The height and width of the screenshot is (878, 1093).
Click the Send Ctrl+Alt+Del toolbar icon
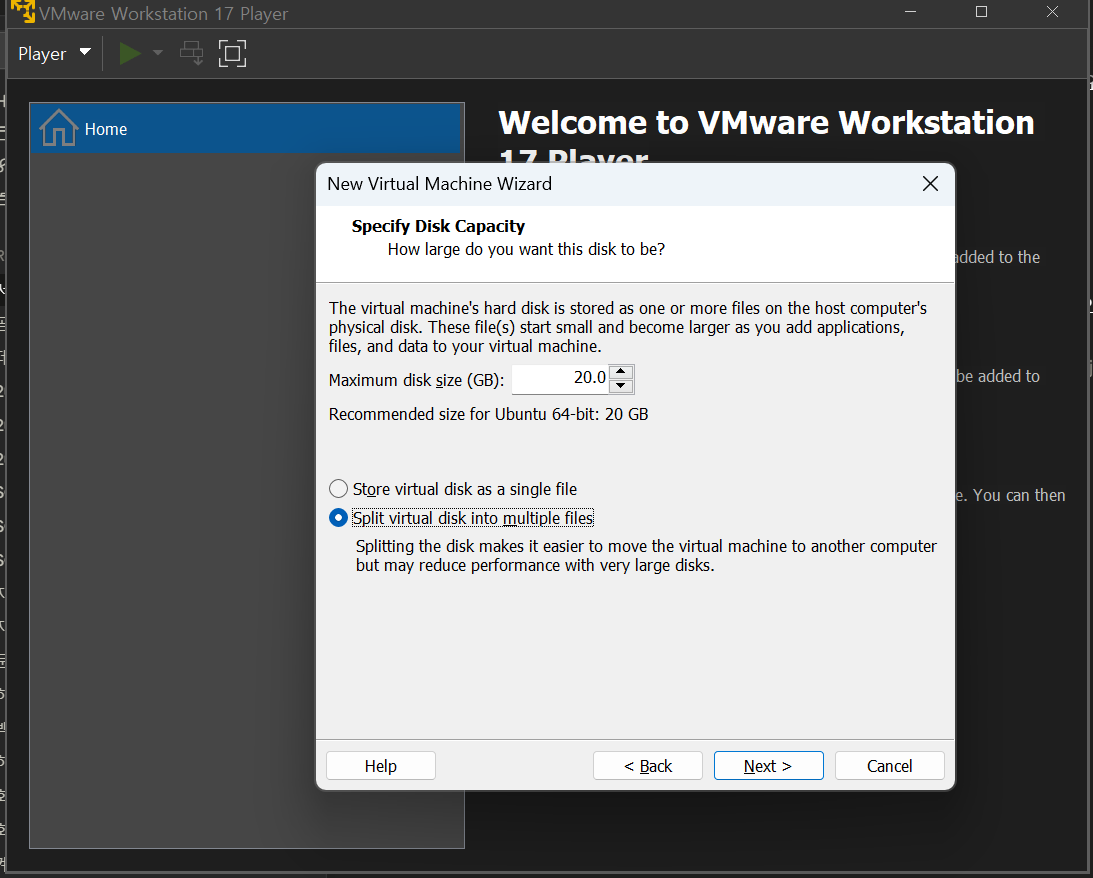[192, 54]
